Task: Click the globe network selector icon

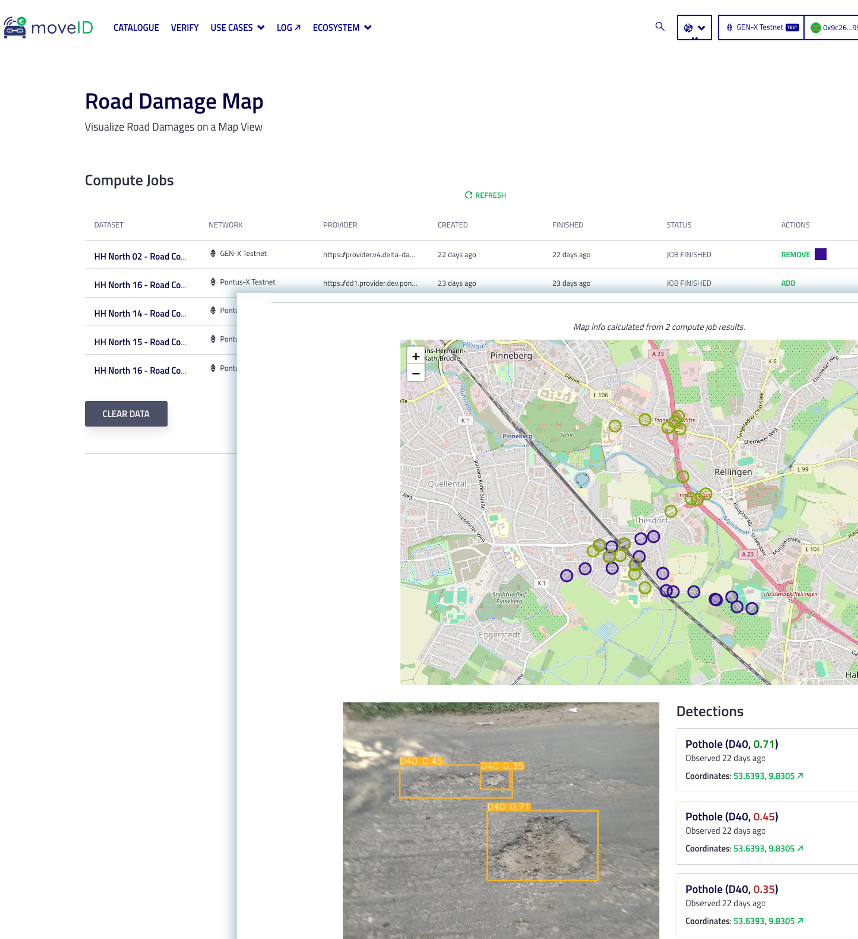Action: pyautogui.click(x=688, y=29)
